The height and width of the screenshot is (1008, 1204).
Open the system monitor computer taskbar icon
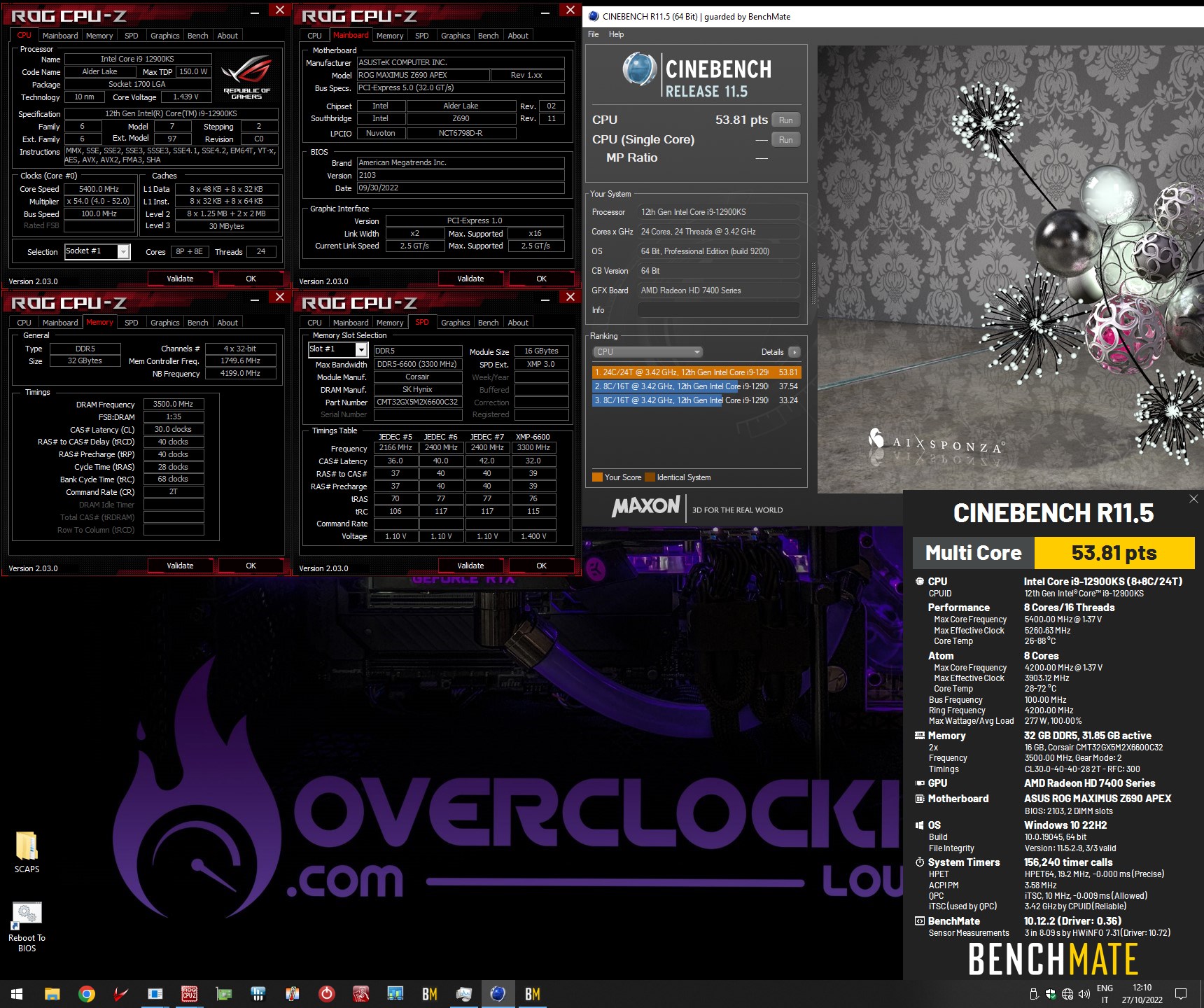464,994
